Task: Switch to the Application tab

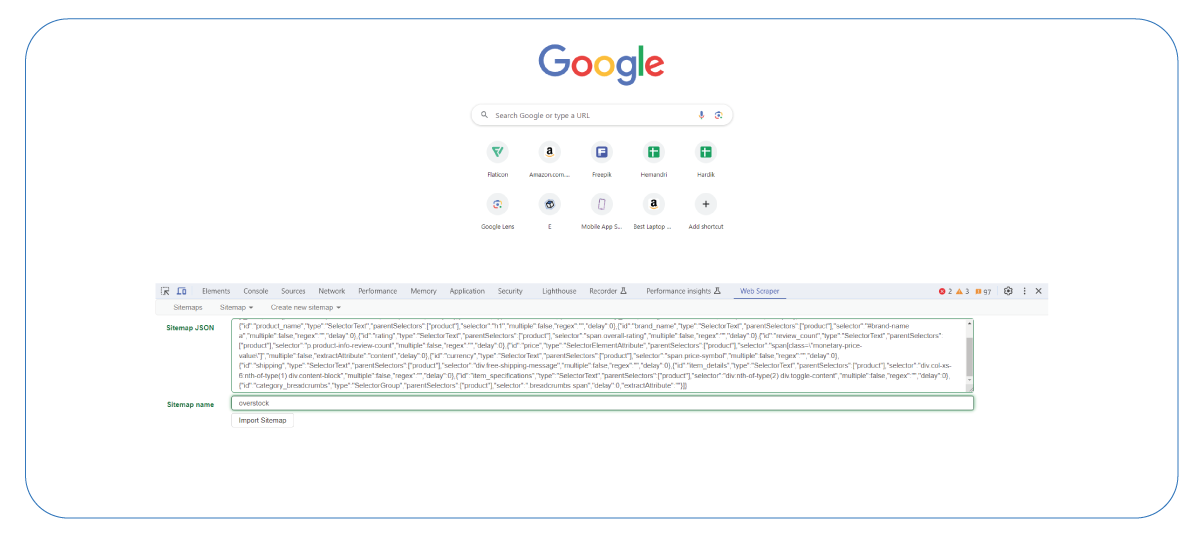Action: [467, 291]
